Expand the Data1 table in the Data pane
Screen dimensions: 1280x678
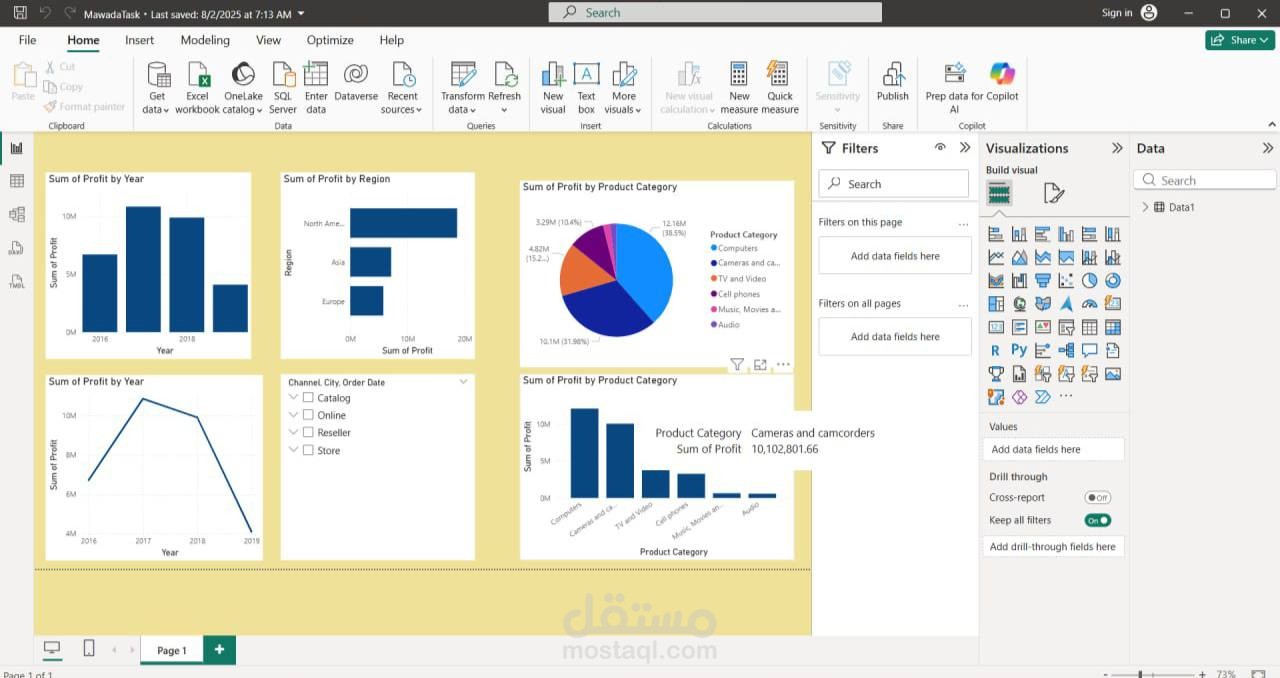1146,207
